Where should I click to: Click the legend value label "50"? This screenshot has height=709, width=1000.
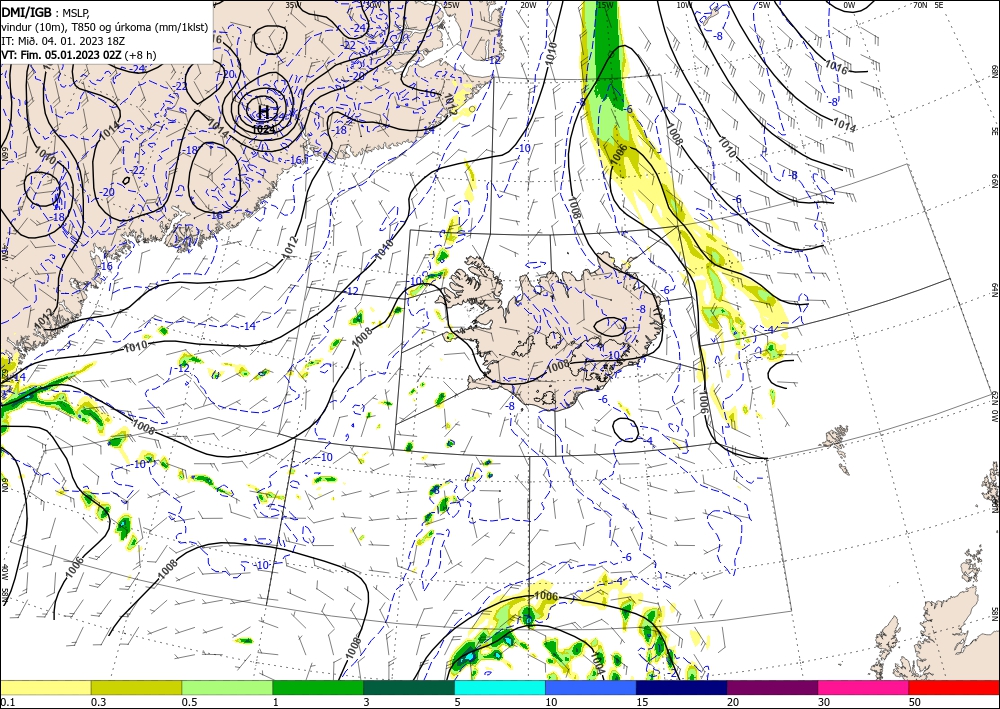[915, 702]
